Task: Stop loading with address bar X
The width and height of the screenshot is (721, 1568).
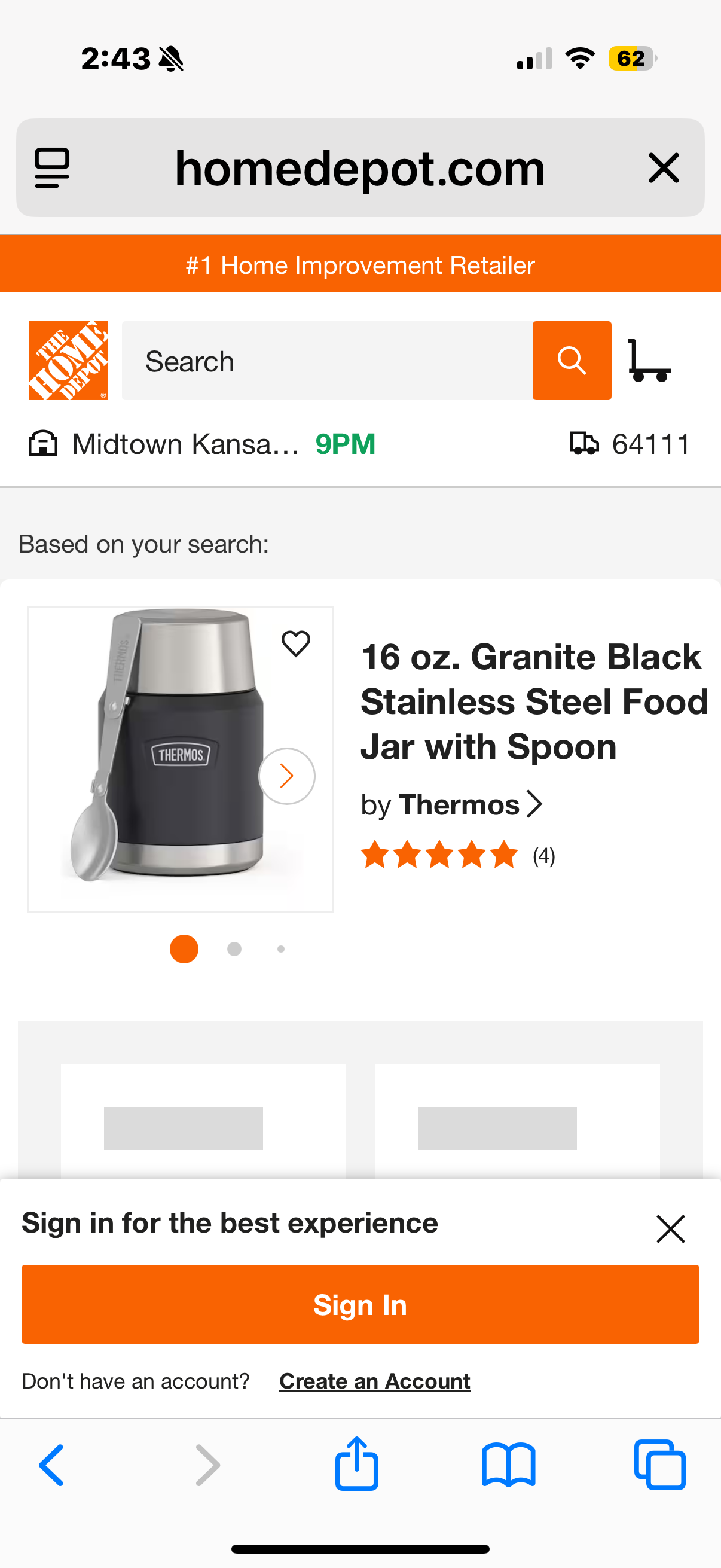Action: point(663,168)
